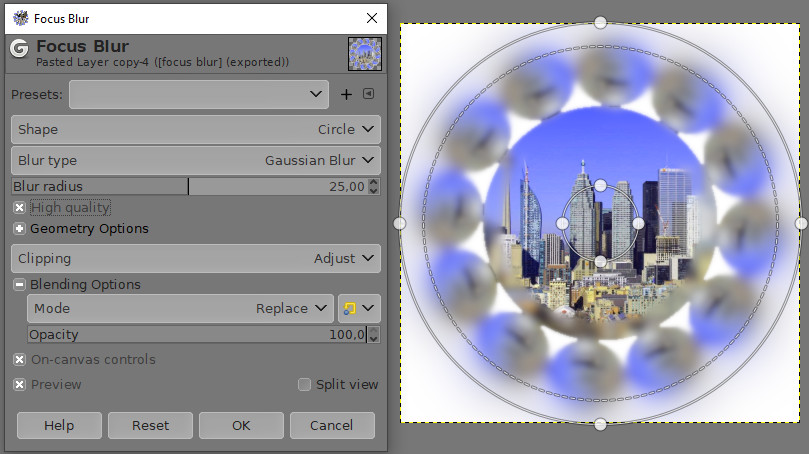Click the layer preview thumbnail in header
The image size is (809, 454).
(365, 54)
